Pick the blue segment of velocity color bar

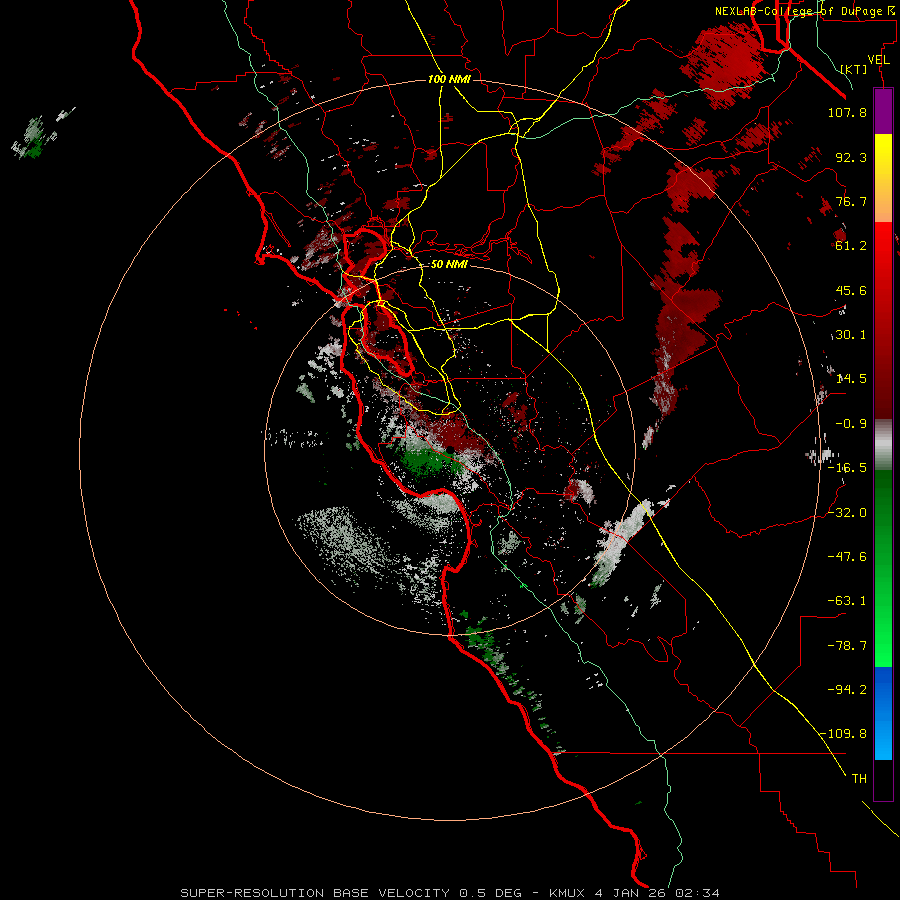point(883,713)
